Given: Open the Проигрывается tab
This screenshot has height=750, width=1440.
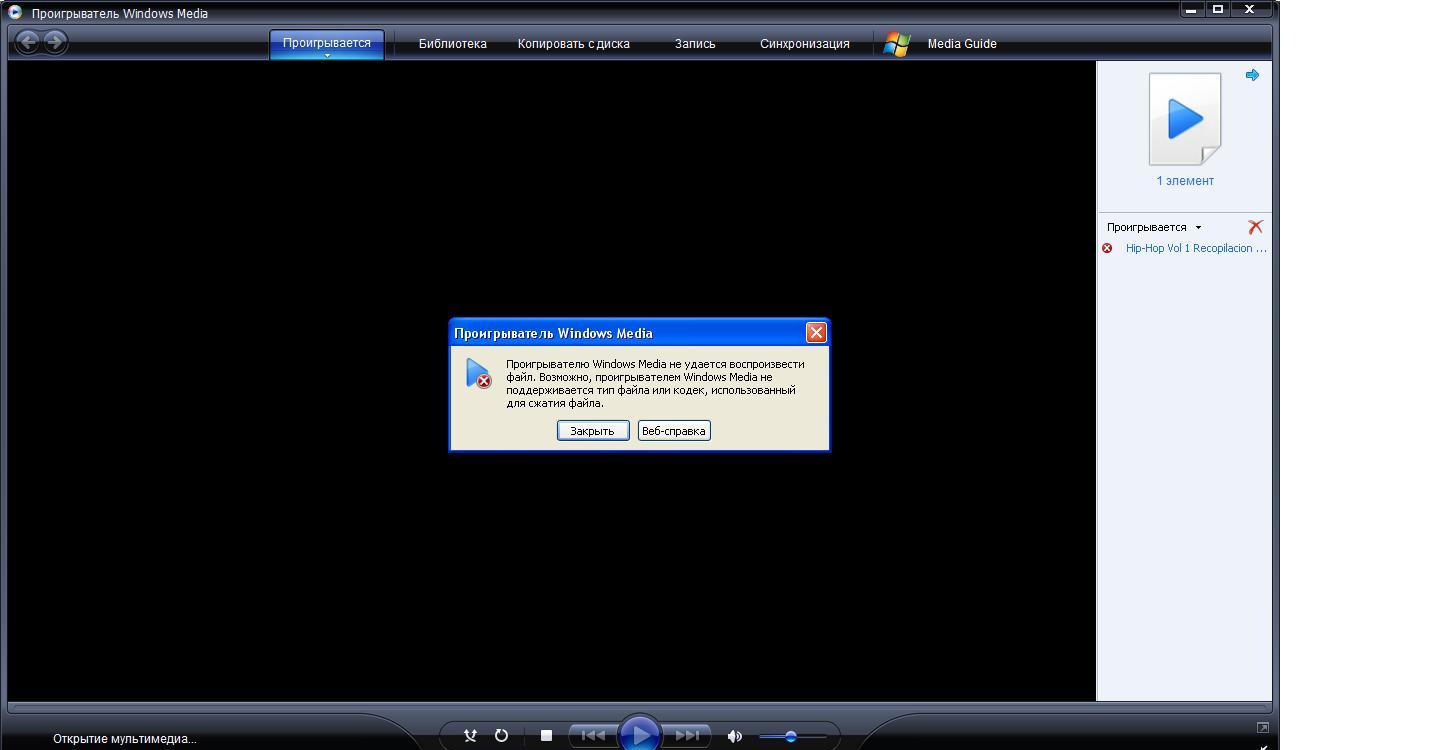Looking at the screenshot, I should (x=326, y=43).
